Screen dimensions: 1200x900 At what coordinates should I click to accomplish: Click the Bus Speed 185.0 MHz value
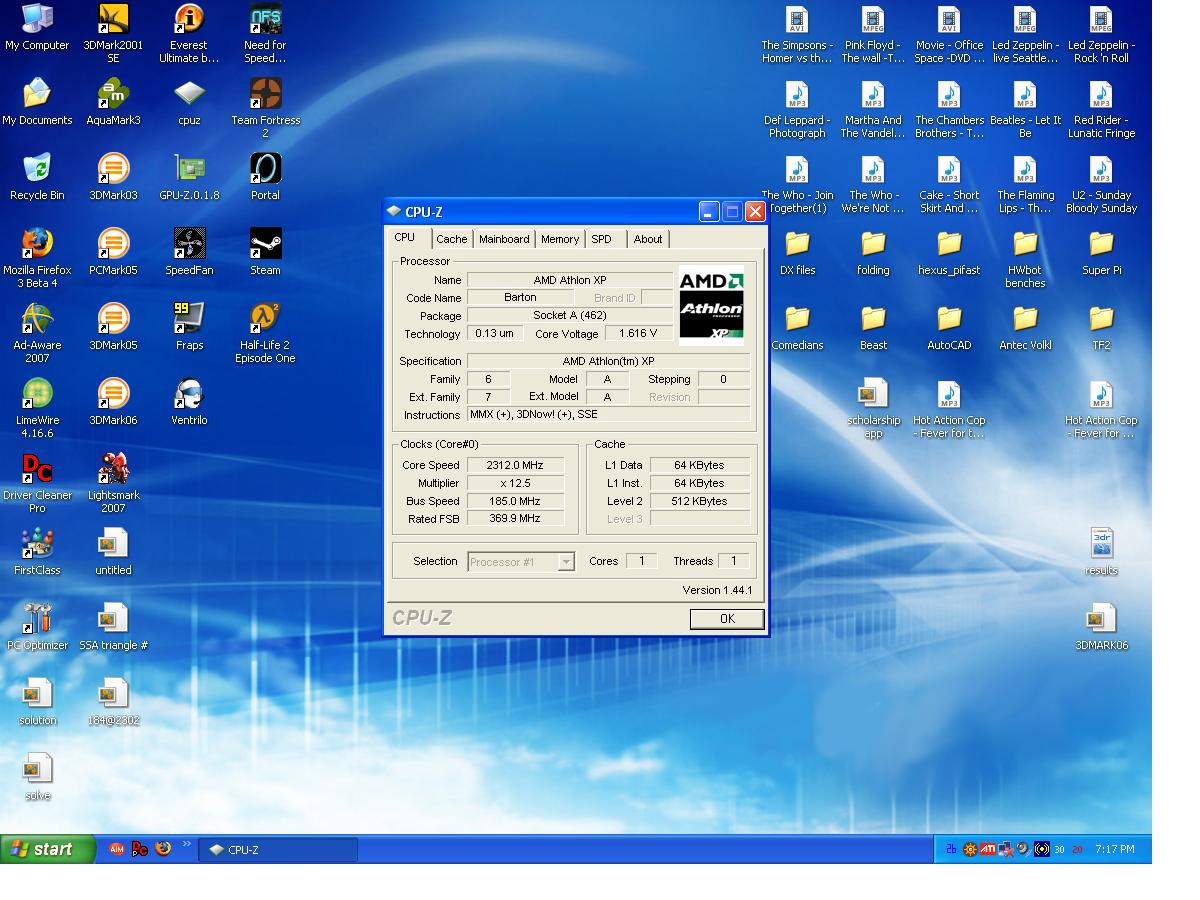(x=515, y=501)
